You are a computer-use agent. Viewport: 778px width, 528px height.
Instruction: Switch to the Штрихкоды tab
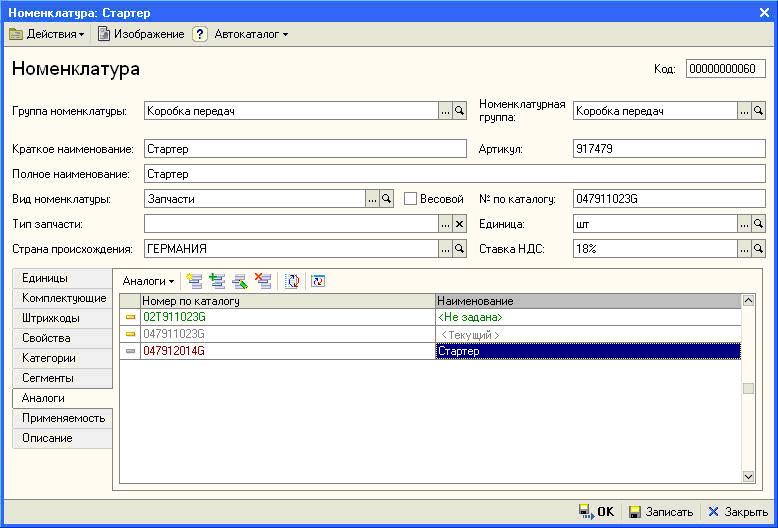(x=51, y=318)
